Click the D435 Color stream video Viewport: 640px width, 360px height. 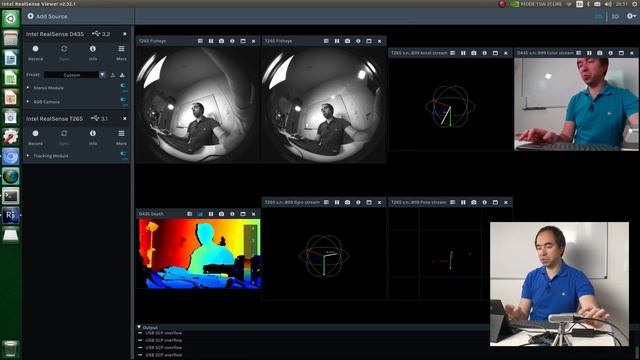click(576, 104)
